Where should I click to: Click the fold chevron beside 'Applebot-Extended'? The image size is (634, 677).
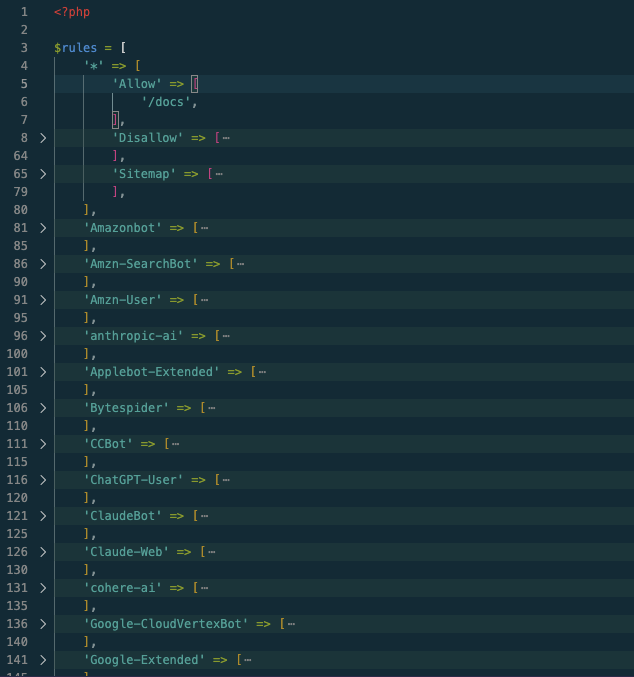pos(42,372)
